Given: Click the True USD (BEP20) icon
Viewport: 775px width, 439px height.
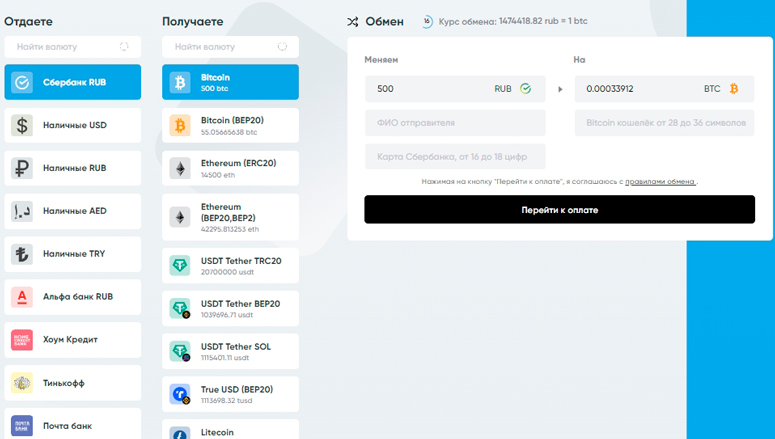Looking at the screenshot, I should 180,394.
